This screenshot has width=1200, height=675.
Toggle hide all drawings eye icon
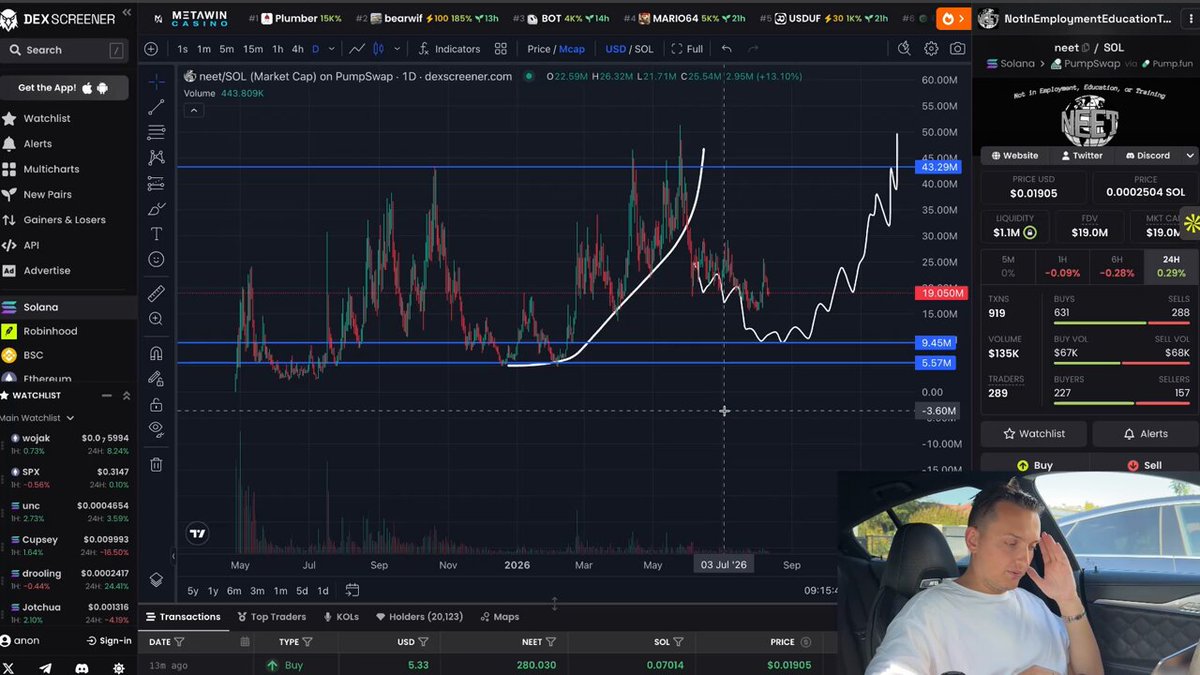coord(156,430)
